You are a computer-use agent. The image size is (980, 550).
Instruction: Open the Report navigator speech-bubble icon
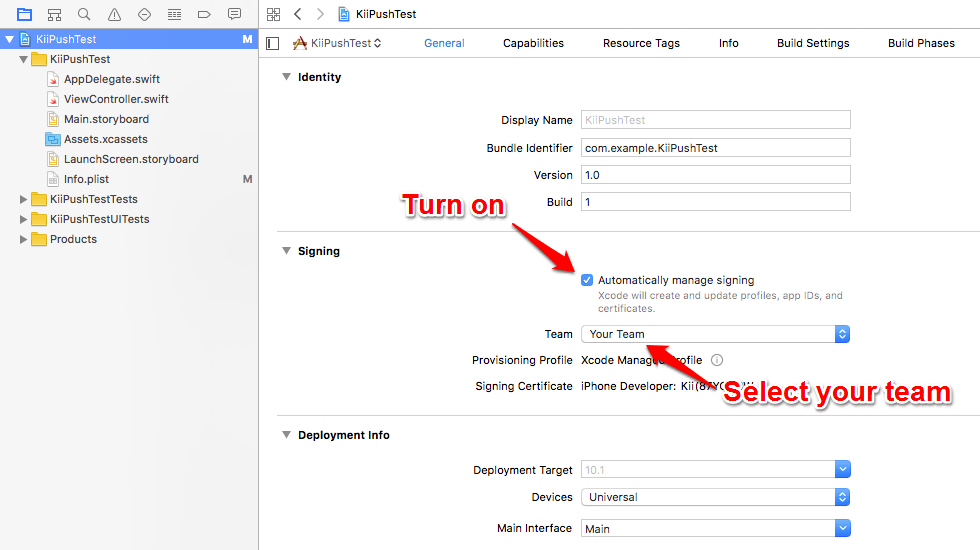(234, 14)
